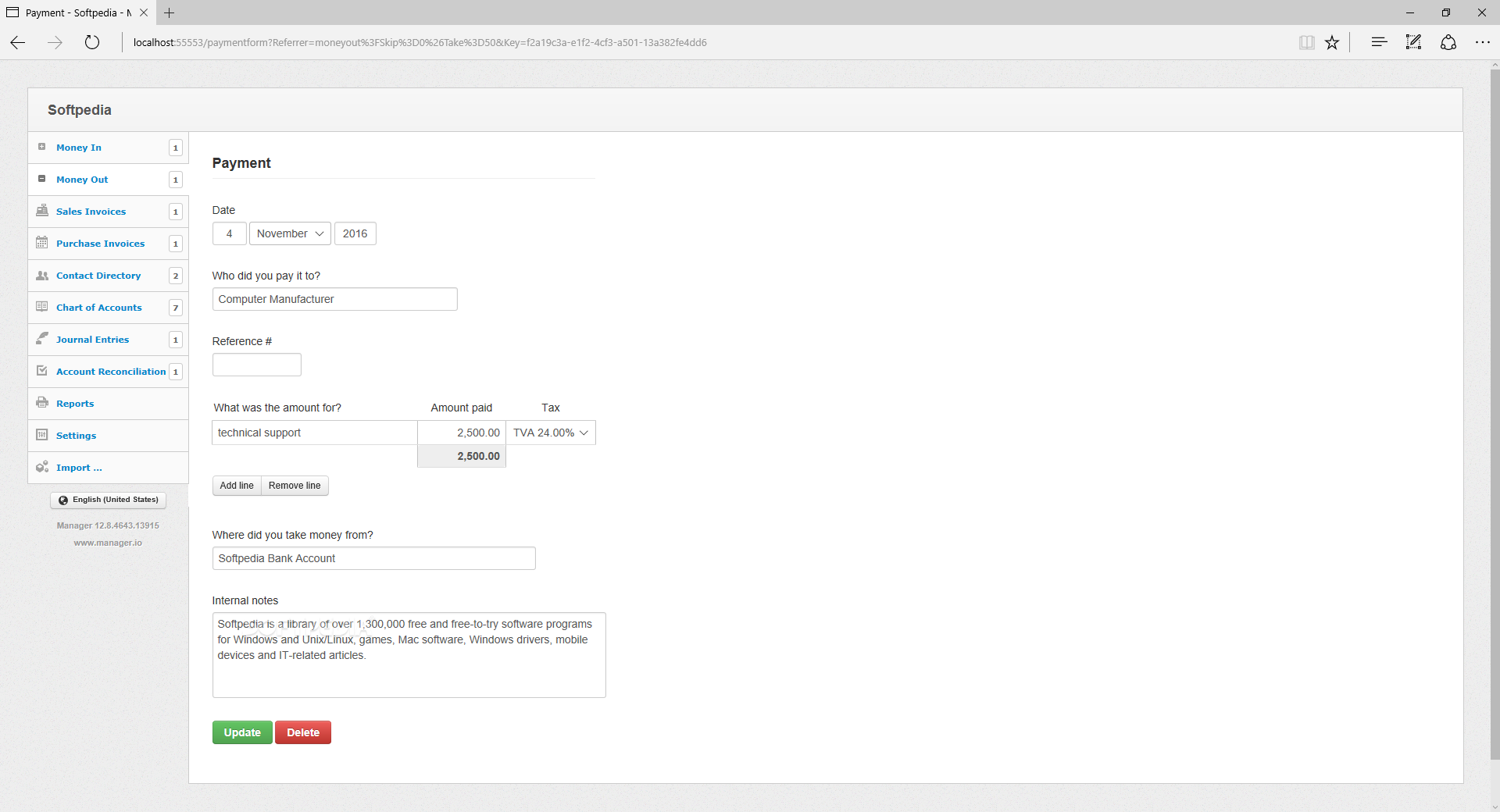This screenshot has width=1500, height=812.
Task: Click the year field showing 2016
Action: coord(355,233)
